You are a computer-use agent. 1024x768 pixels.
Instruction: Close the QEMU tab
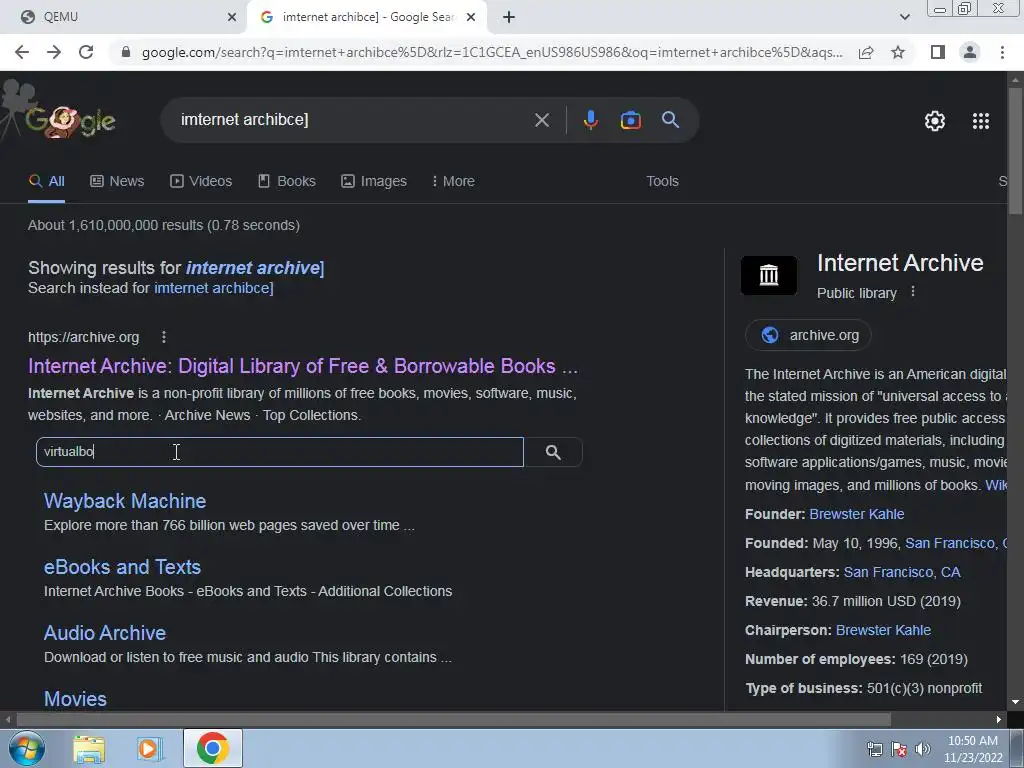click(232, 17)
